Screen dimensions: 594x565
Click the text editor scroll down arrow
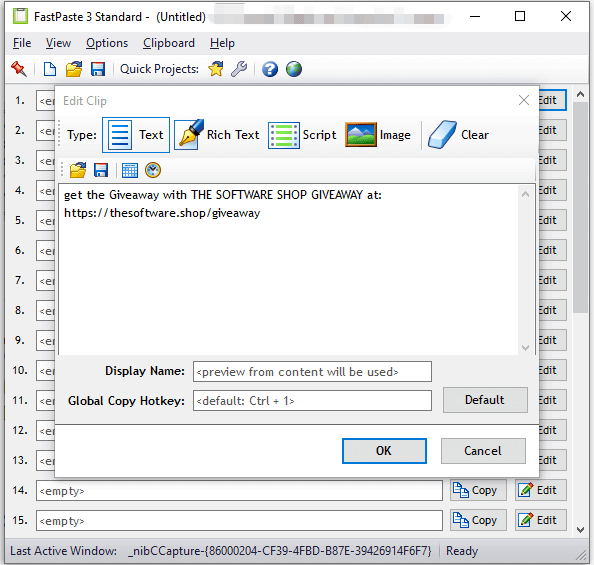[x=525, y=347]
